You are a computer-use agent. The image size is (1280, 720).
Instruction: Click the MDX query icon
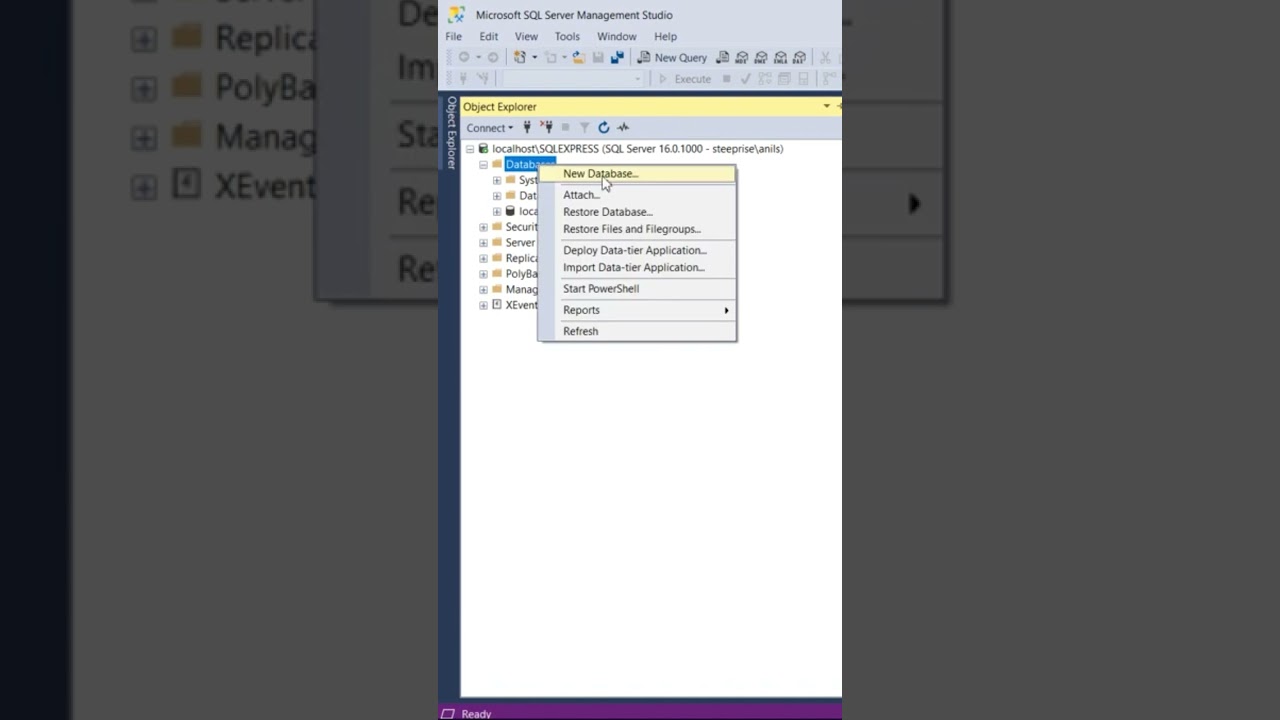pos(742,57)
